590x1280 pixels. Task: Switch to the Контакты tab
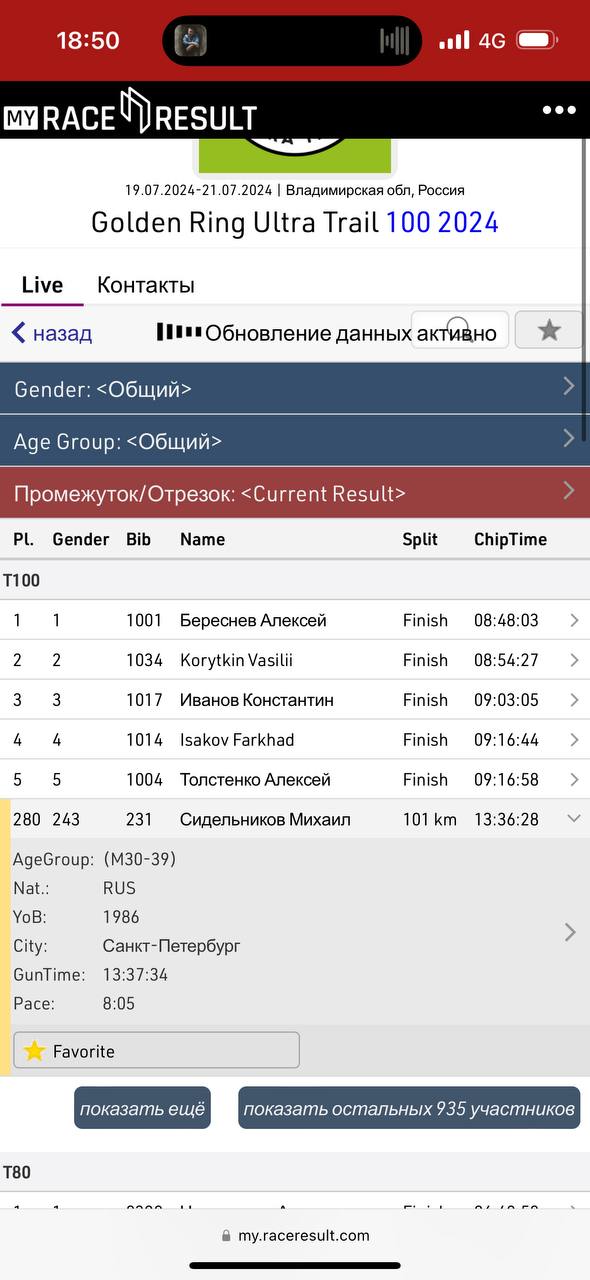point(146,285)
